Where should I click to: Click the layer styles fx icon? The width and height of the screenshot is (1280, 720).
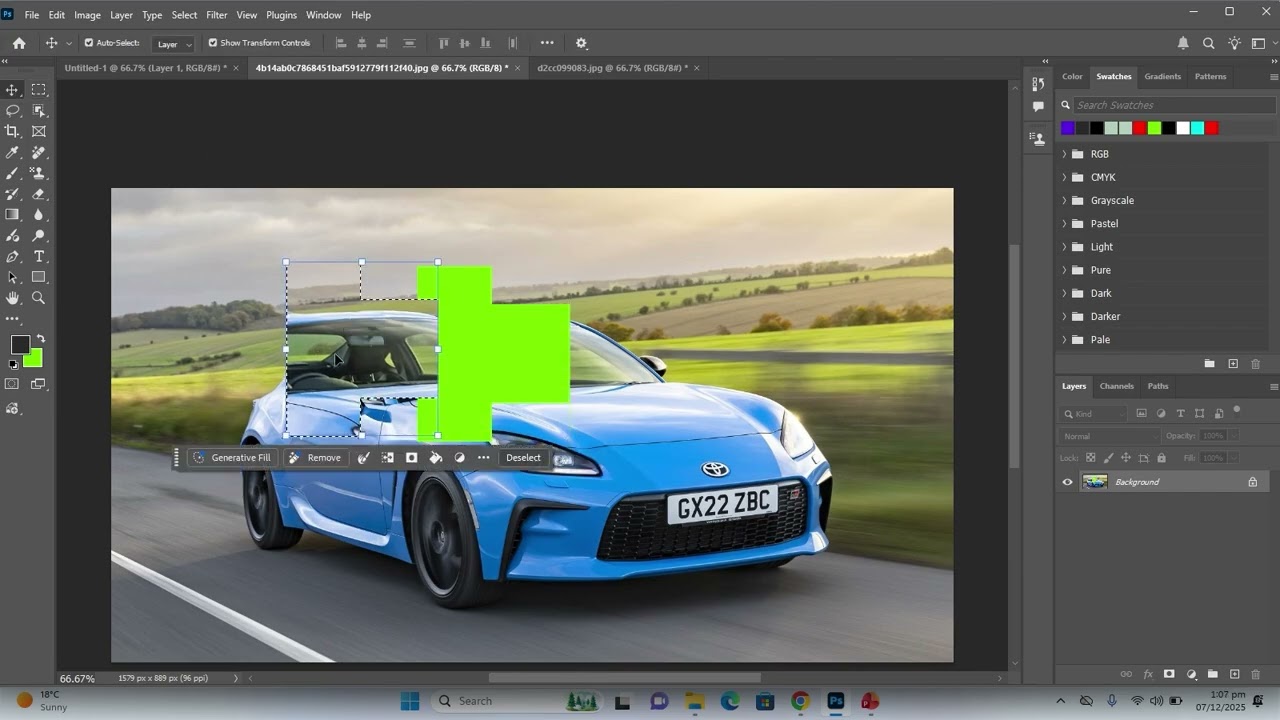coord(1148,675)
